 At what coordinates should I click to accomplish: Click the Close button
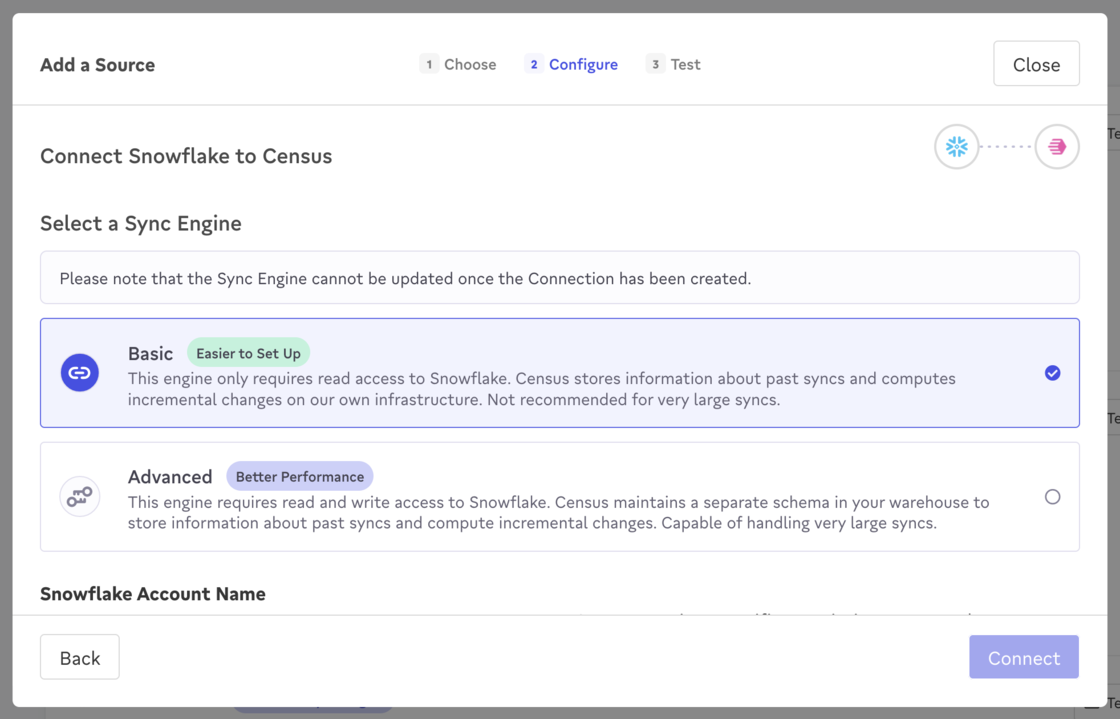click(1036, 63)
